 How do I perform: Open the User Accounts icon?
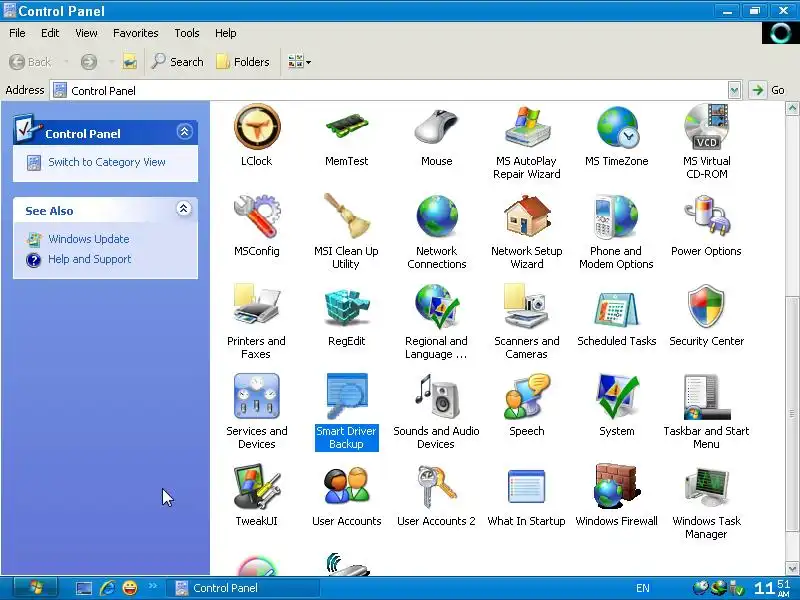click(347, 486)
